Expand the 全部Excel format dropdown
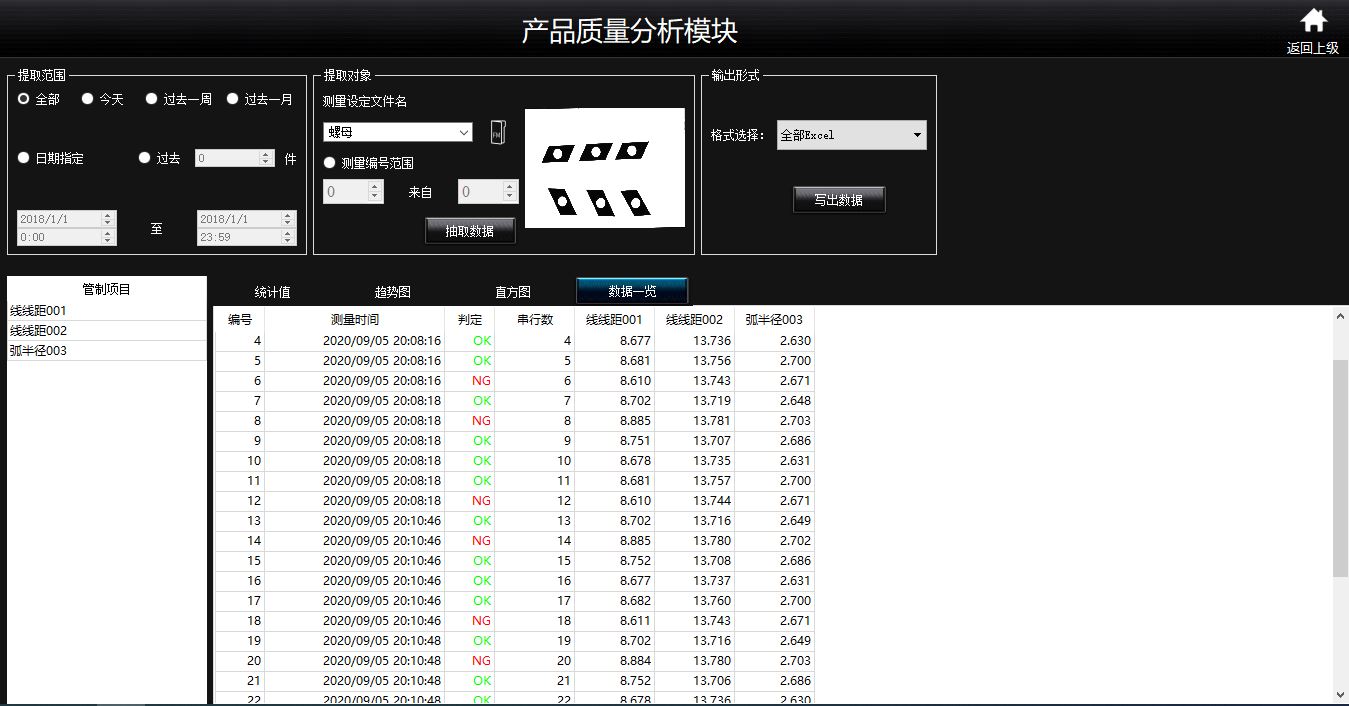1349x706 pixels. click(x=851, y=135)
